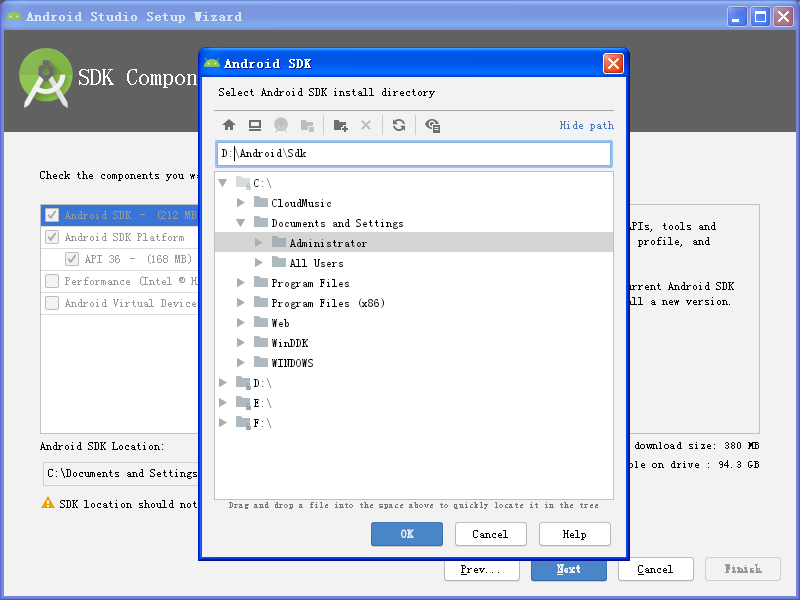Select the Web folder
The height and width of the screenshot is (600, 800).
(x=280, y=323)
